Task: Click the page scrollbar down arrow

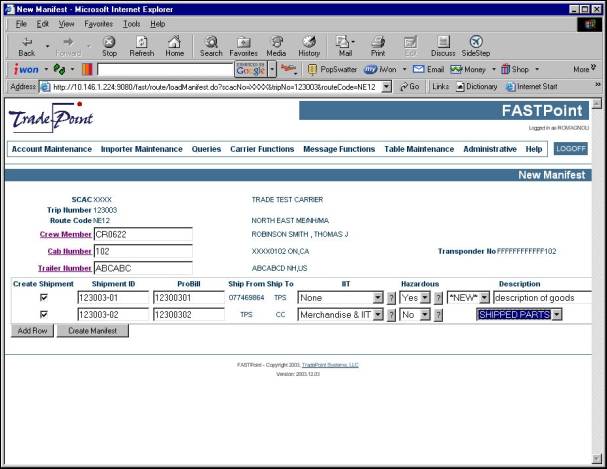Action: (597, 459)
